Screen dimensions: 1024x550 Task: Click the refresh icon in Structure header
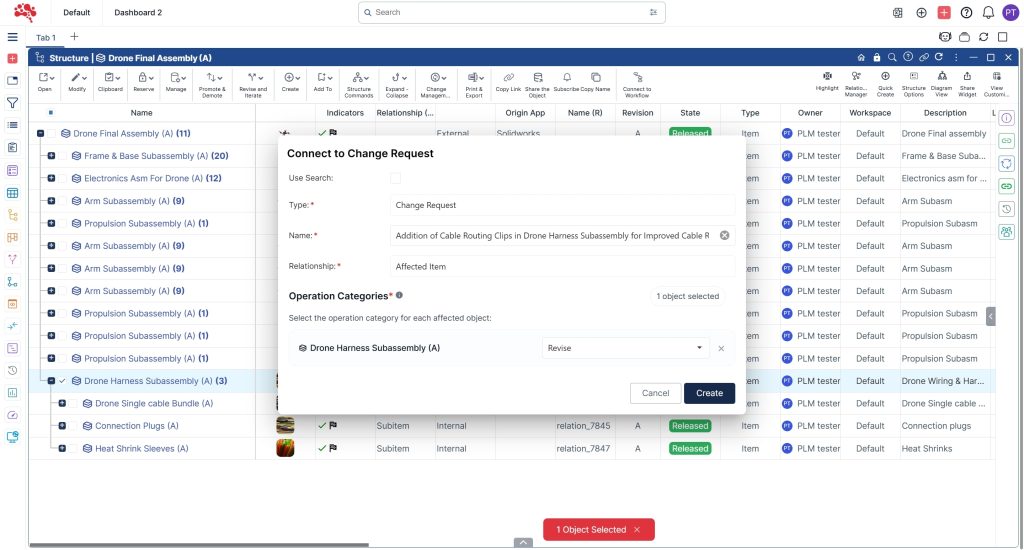pyautogui.click(x=938, y=57)
